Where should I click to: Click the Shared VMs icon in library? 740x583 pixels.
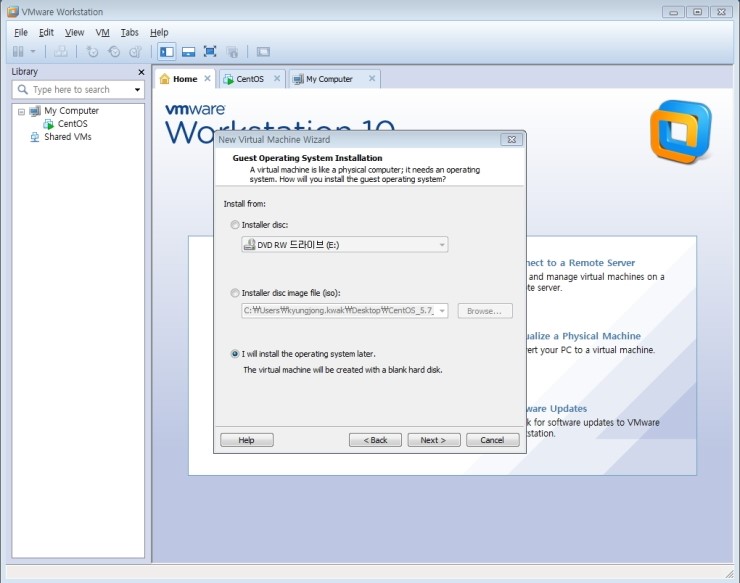tap(34, 137)
